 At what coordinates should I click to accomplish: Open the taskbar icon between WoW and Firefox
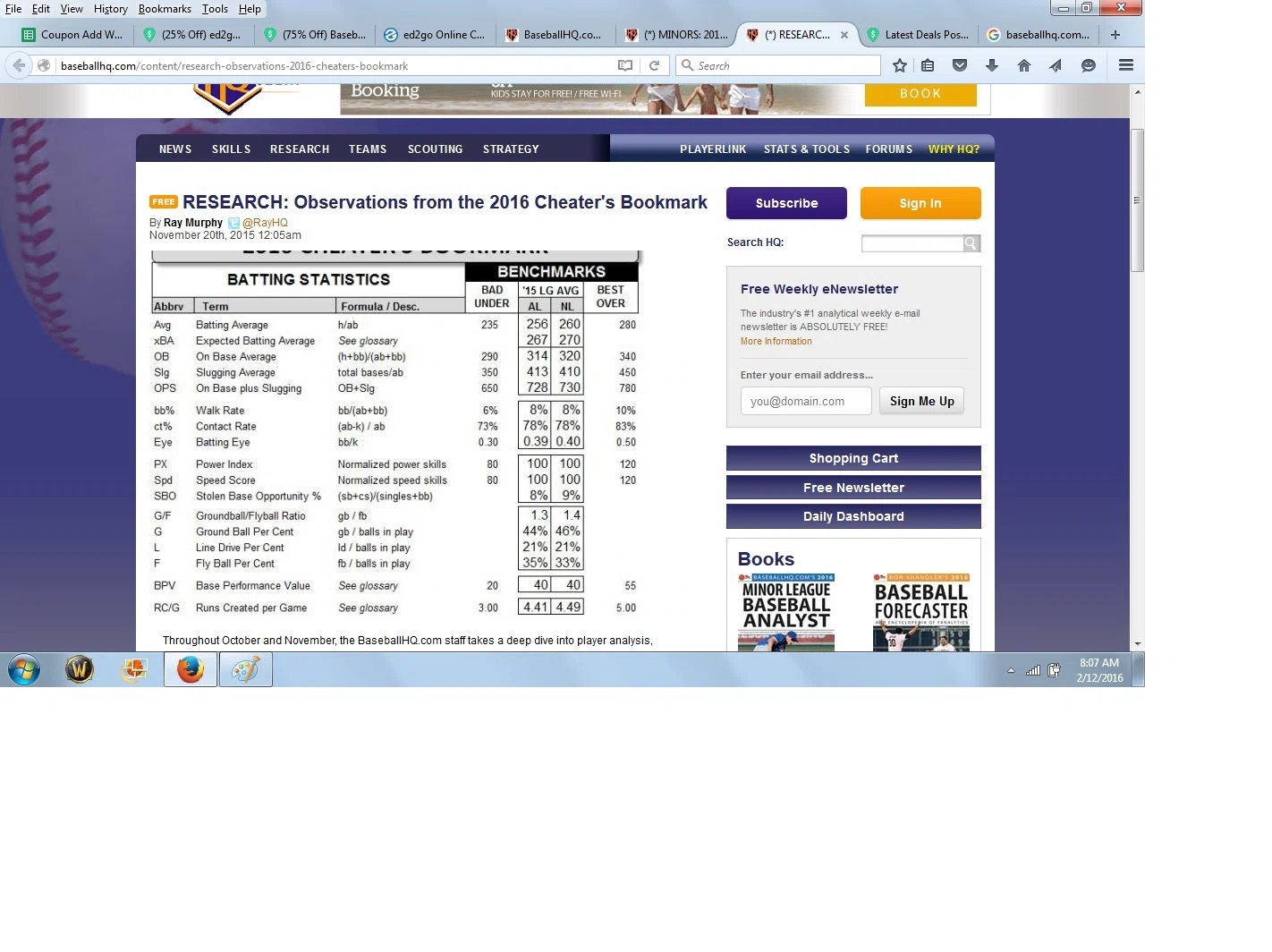click(x=135, y=669)
